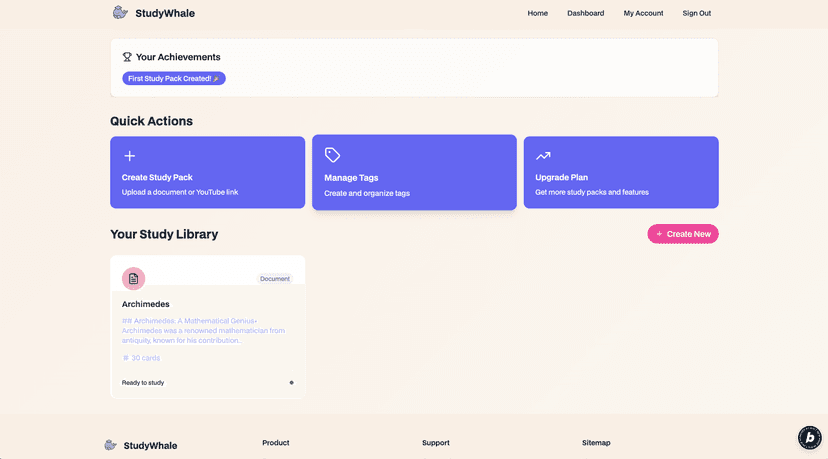The image size is (828, 459).
Task: Click the Archimedes description preview text
Action: pos(203,331)
